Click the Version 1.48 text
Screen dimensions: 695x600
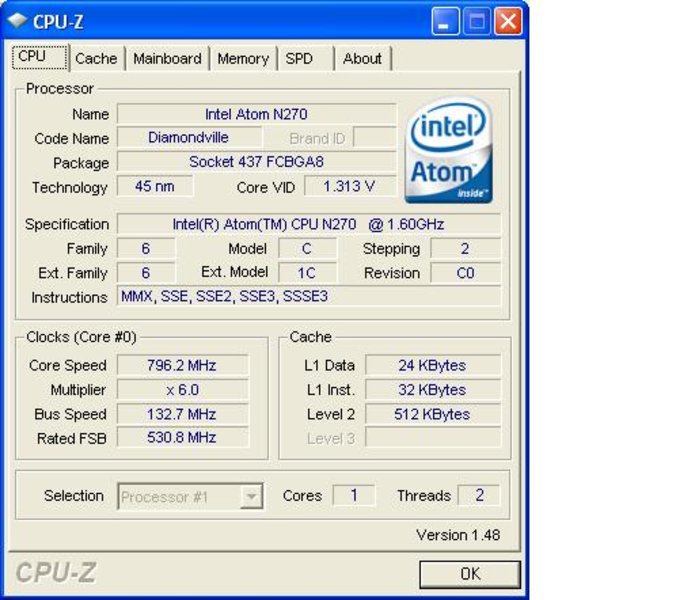(458, 535)
